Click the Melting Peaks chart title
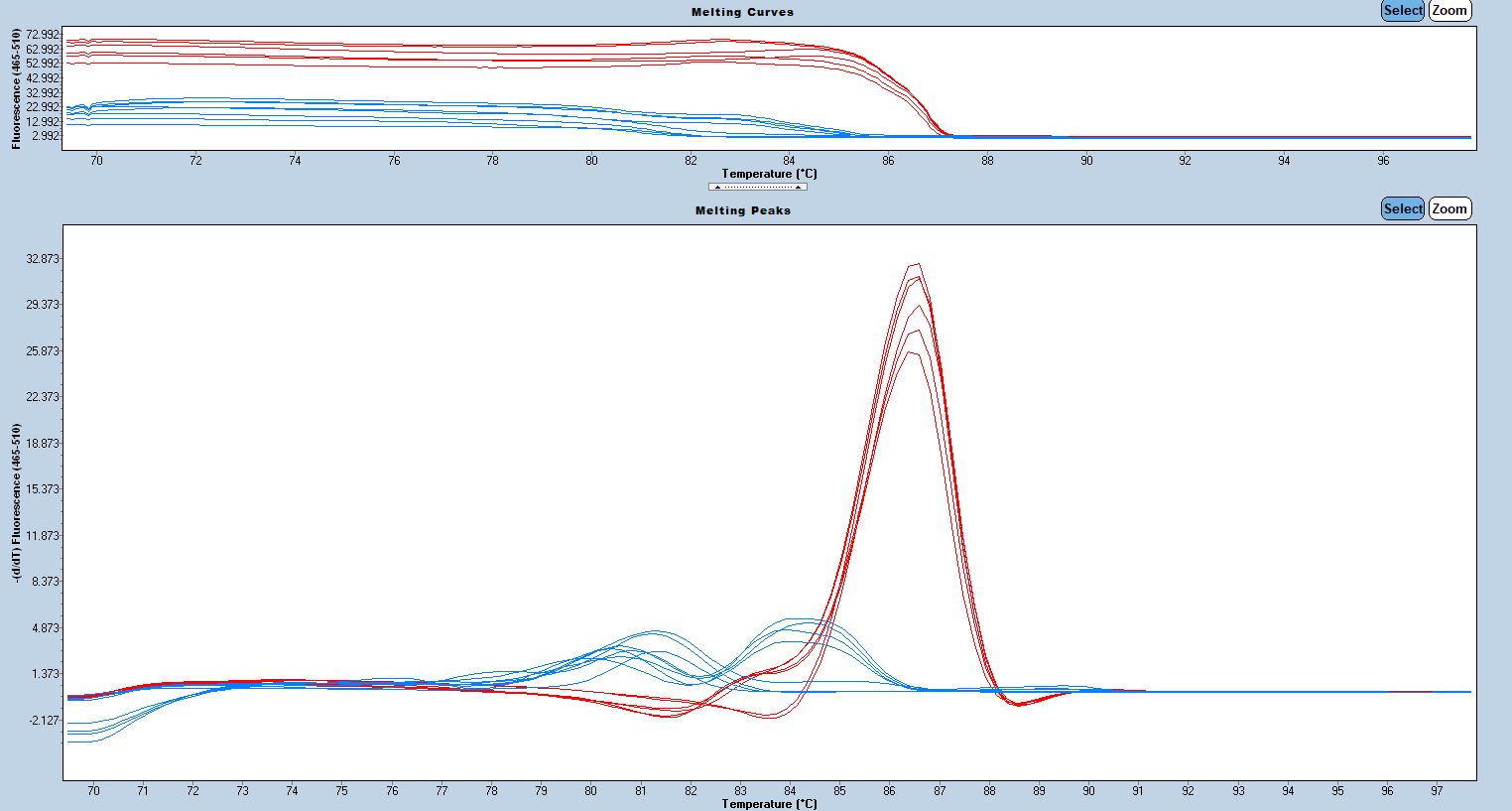This screenshot has height=811, width=1512. coord(742,210)
